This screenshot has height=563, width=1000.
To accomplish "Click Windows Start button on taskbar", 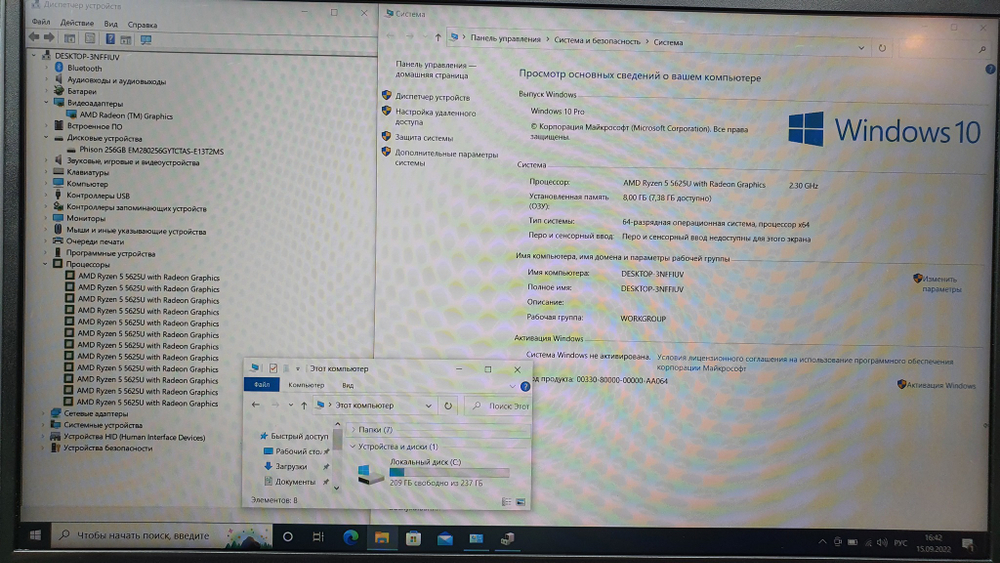I will pos(35,535).
